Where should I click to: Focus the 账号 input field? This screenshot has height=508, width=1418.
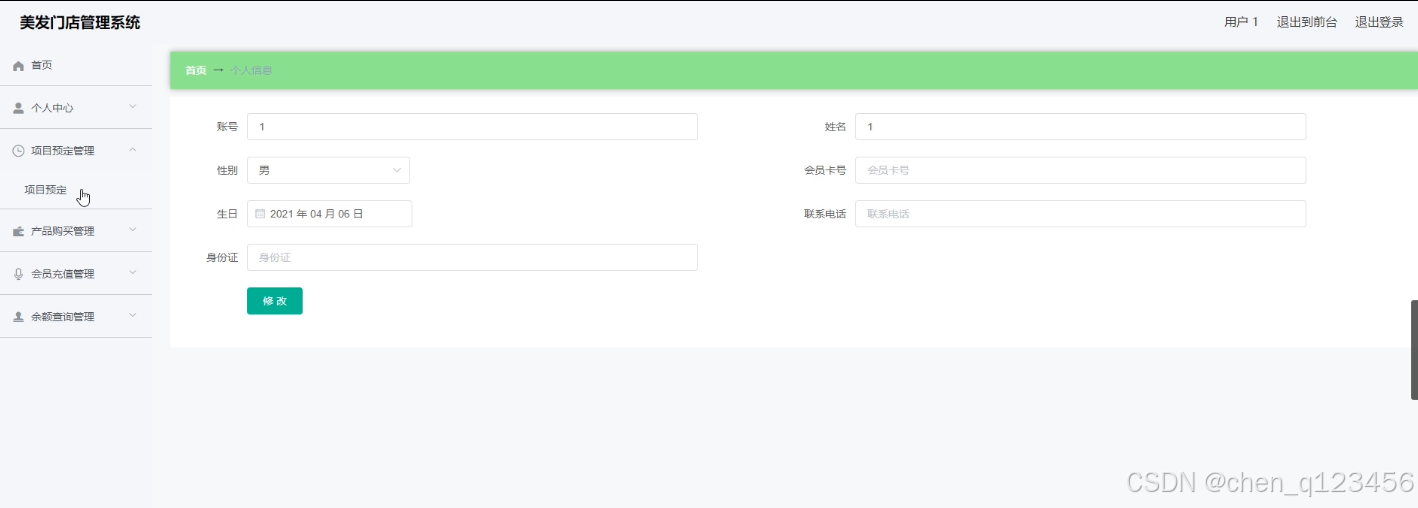point(472,127)
